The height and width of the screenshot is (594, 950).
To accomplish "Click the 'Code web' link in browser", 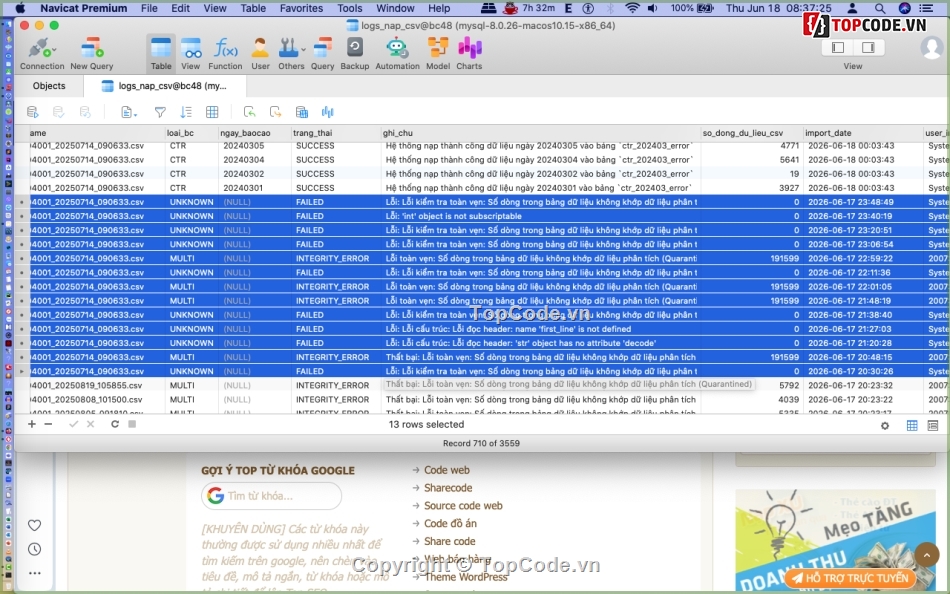I will 447,470.
